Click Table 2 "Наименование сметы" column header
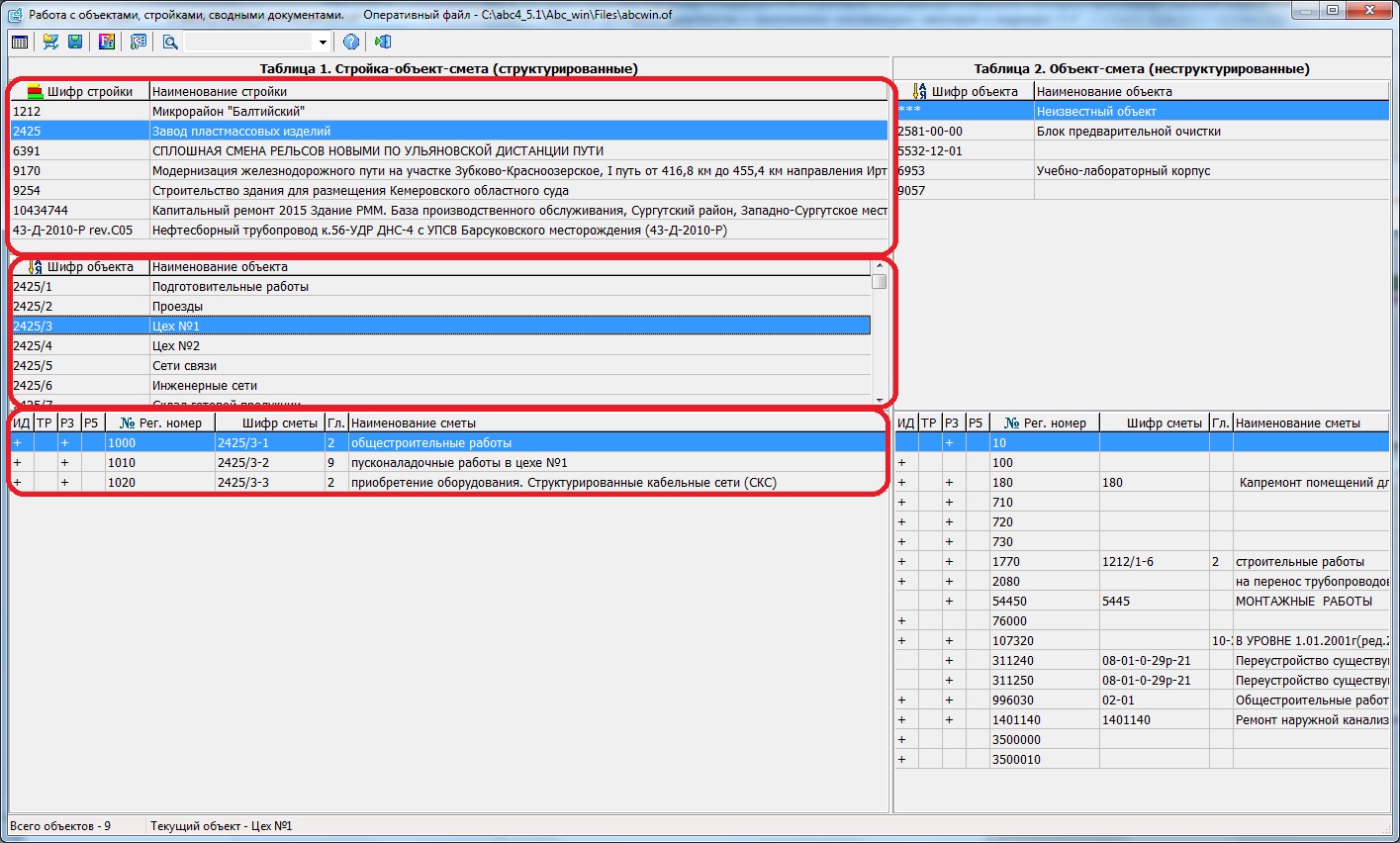1400x843 pixels. (x=1311, y=422)
